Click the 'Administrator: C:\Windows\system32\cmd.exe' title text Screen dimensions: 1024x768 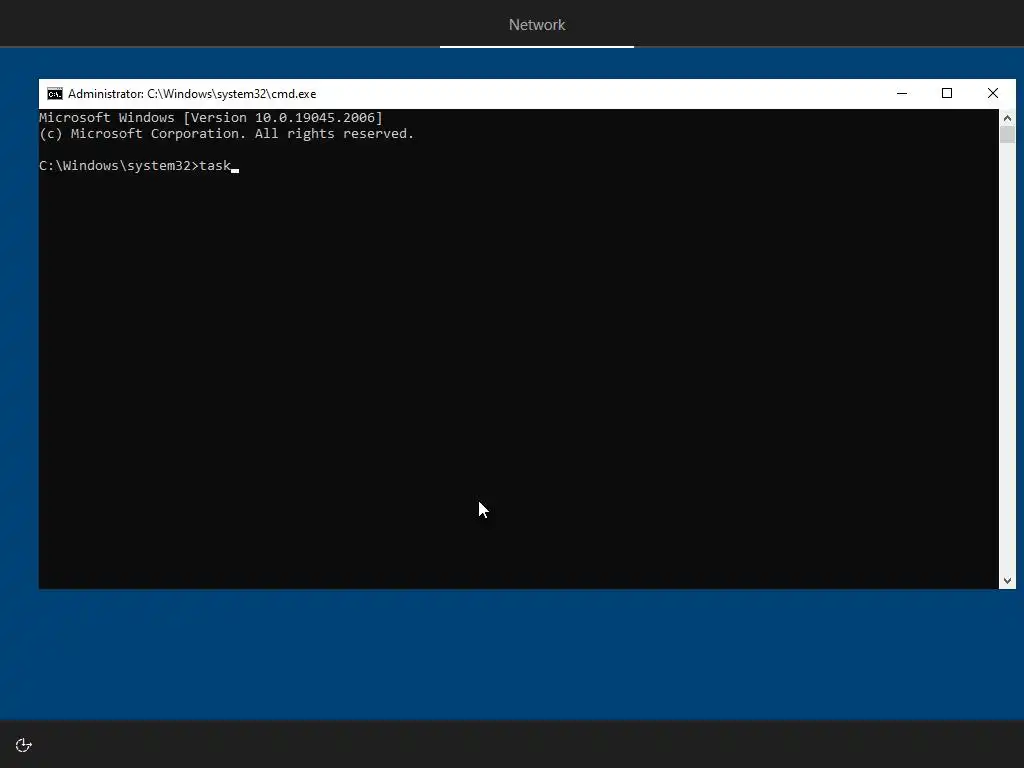(x=192, y=94)
